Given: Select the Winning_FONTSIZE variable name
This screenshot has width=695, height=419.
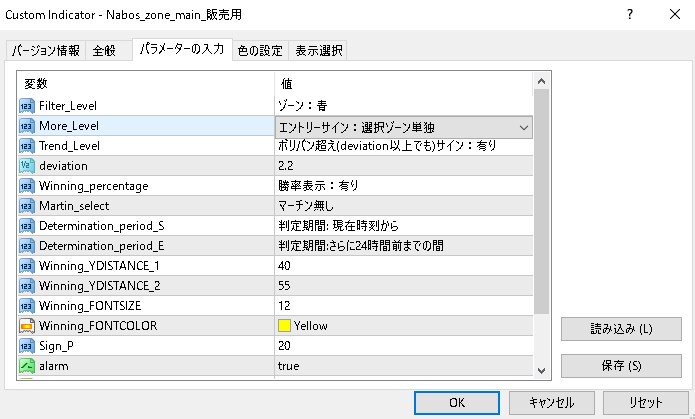Looking at the screenshot, I should click(x=90, y=306).
